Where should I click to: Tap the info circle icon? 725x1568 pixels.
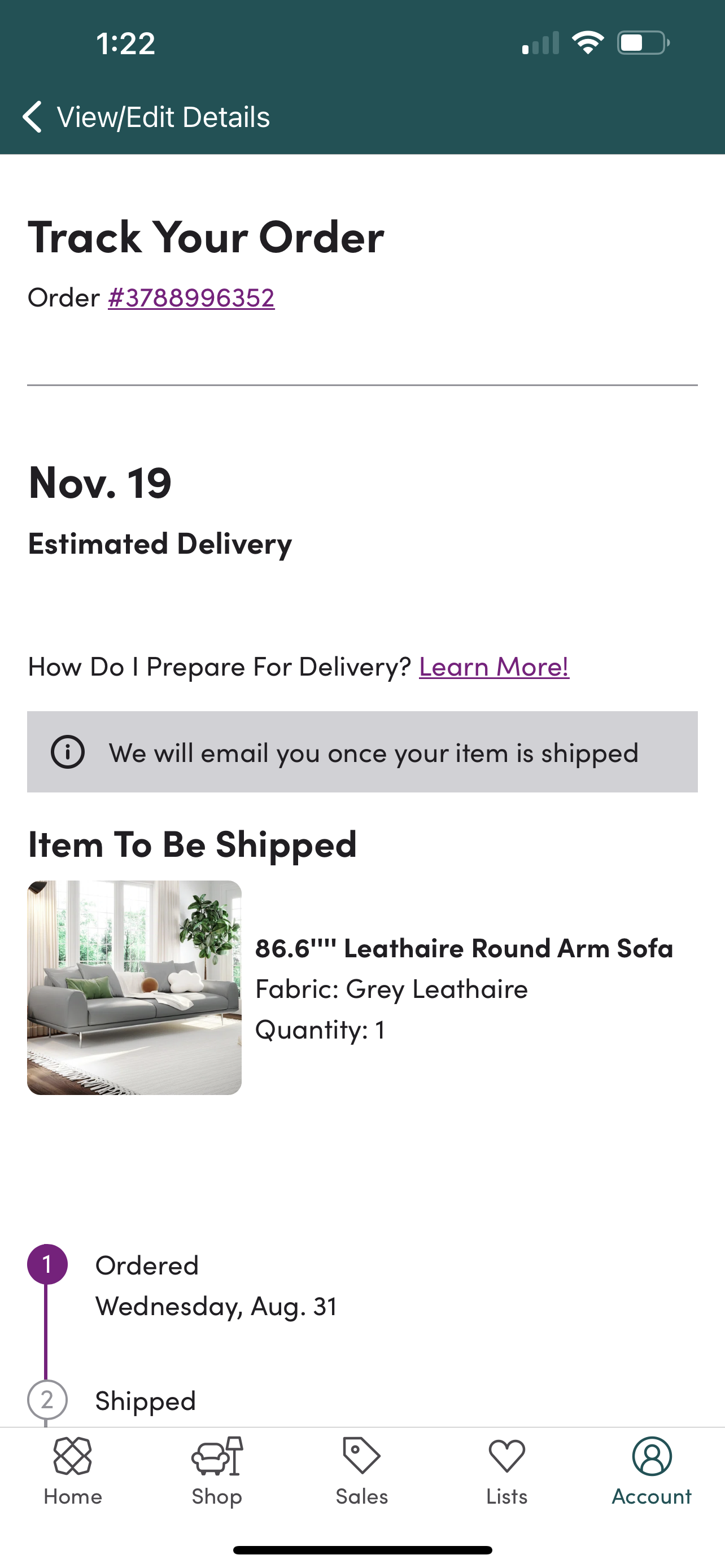tap(68, 752)
